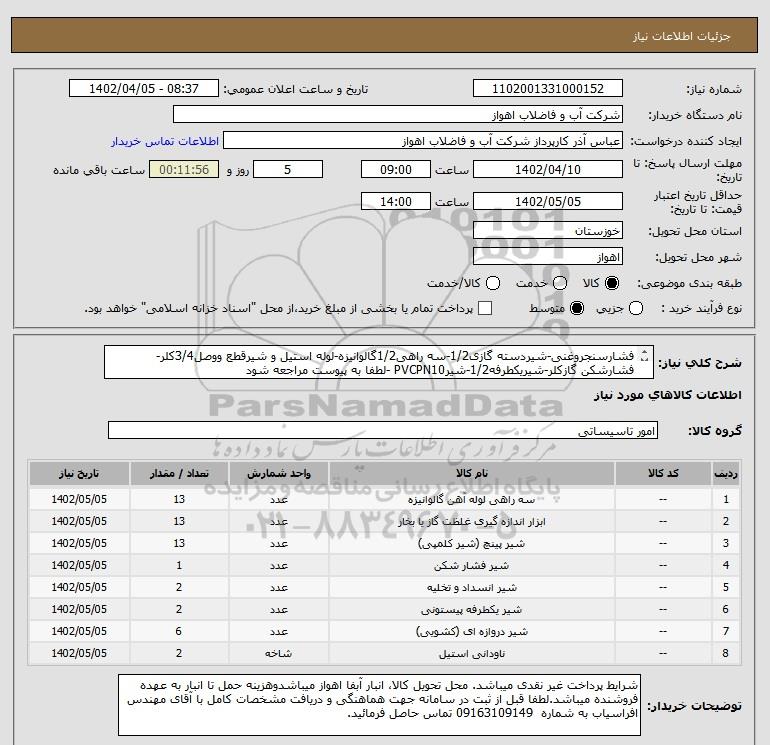Click quantity 6 in the gate valve row

(179, 632)
